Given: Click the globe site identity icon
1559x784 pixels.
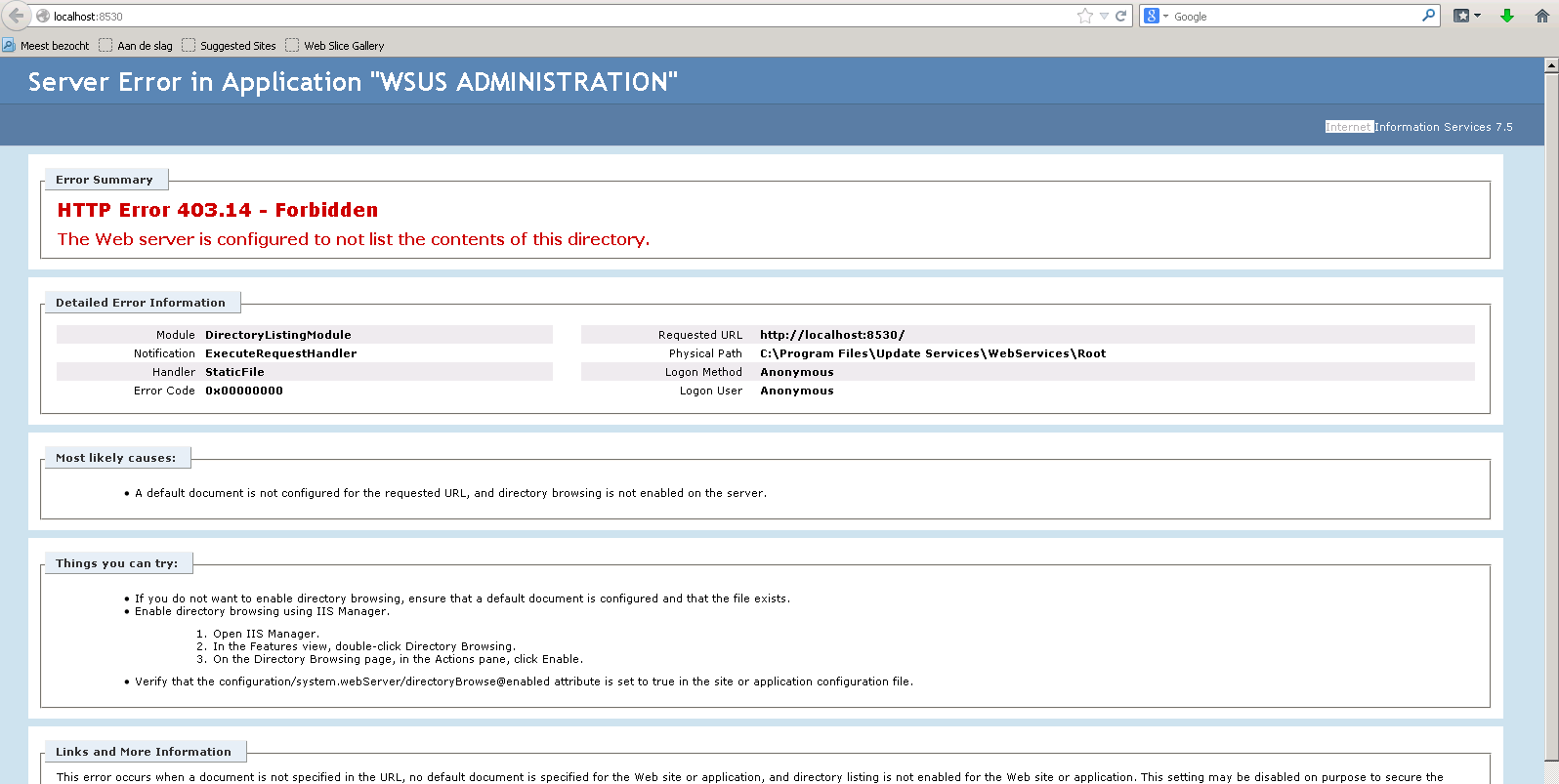Looking at the screenshot, I should [x=43, y=16].
